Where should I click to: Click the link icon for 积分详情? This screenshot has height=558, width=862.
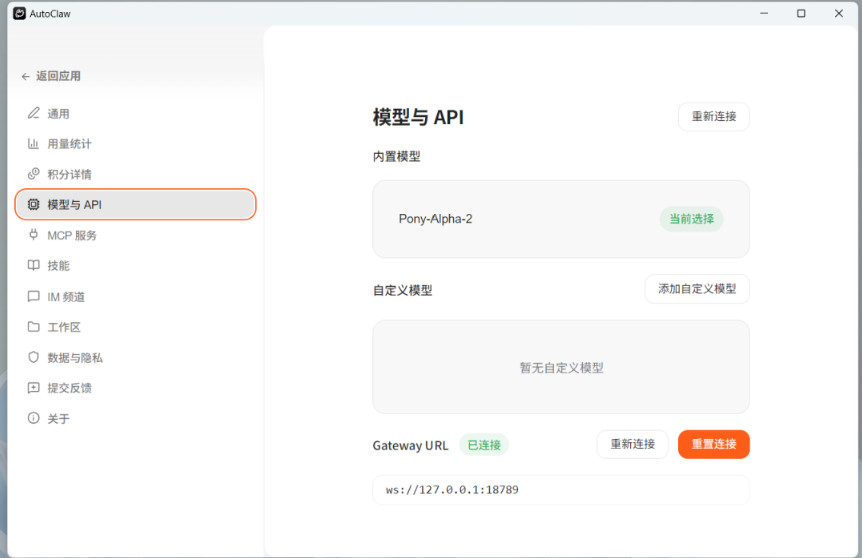coord(34,174)
